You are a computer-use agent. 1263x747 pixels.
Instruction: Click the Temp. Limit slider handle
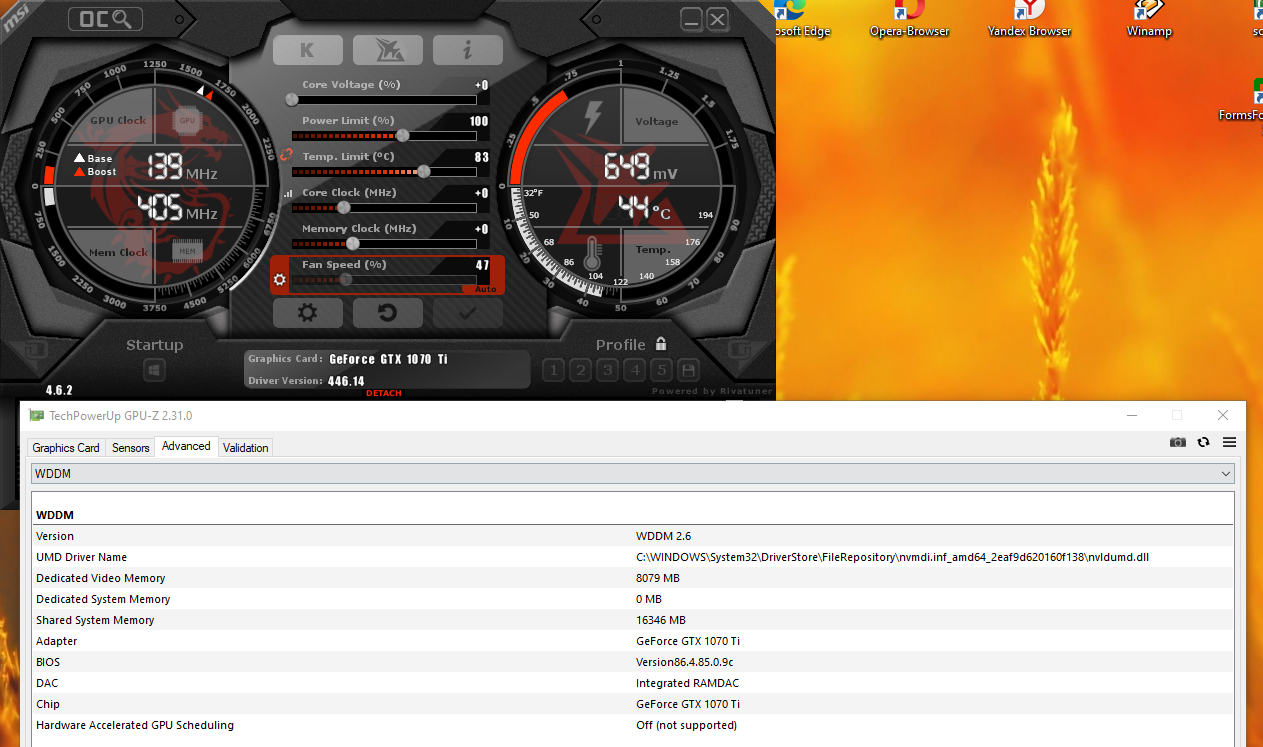click(x=424, y=171)
